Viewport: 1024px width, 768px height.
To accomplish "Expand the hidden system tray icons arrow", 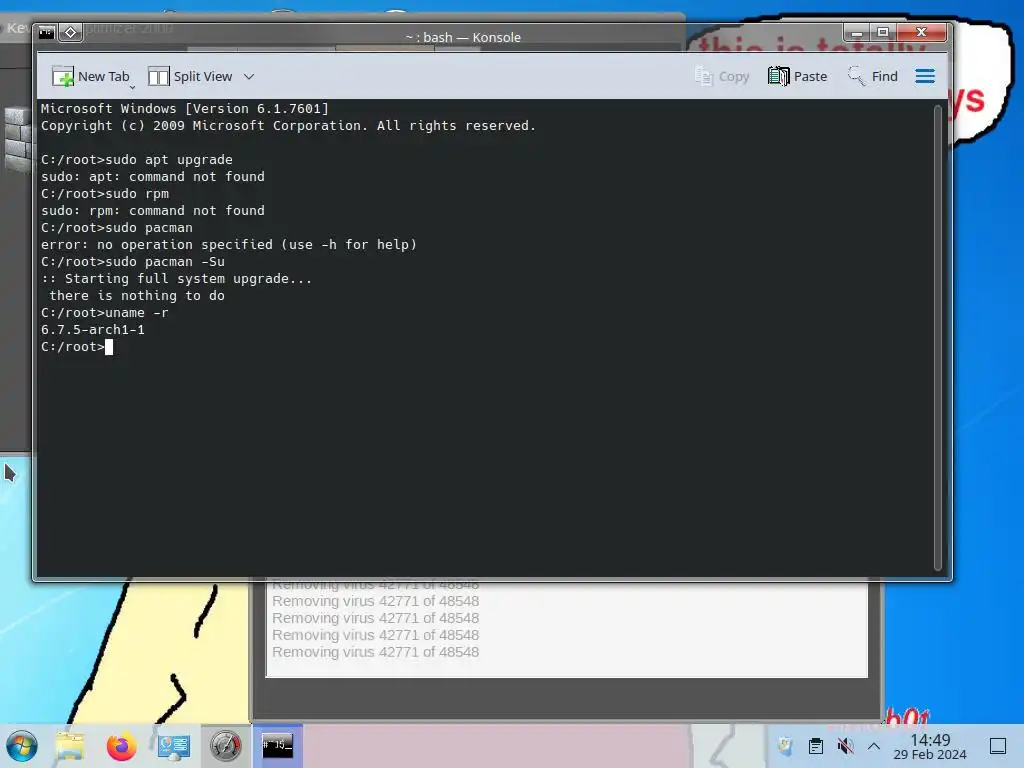I will tap(874, 746).
